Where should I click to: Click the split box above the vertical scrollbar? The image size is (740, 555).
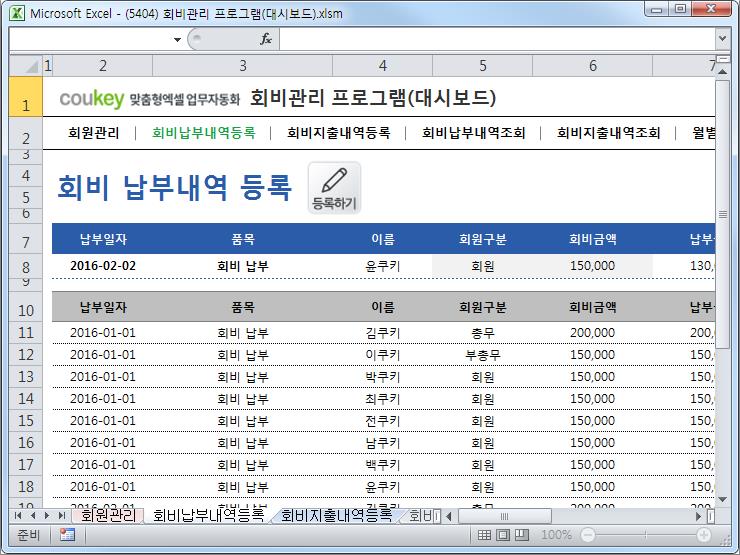coord(722,59)
